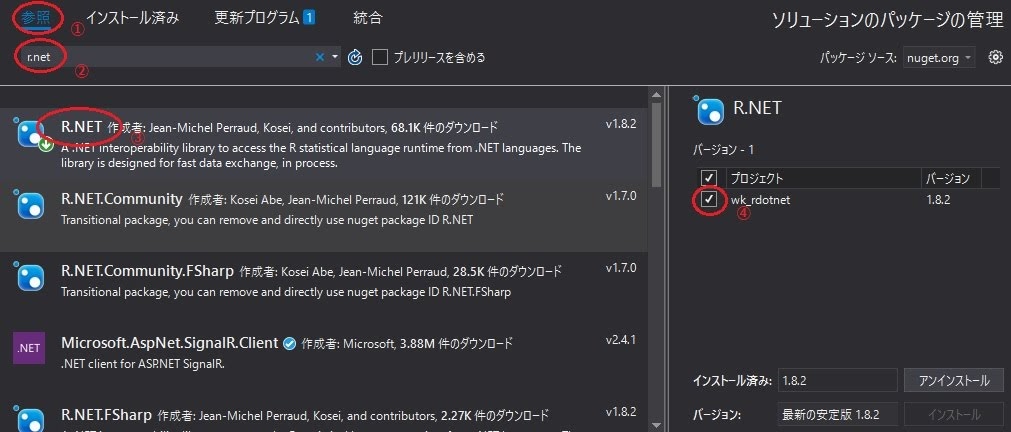Click the scroll up arrow of package list
The height and width of the screenshot is (432, 1011).
(x=656, y=95)
